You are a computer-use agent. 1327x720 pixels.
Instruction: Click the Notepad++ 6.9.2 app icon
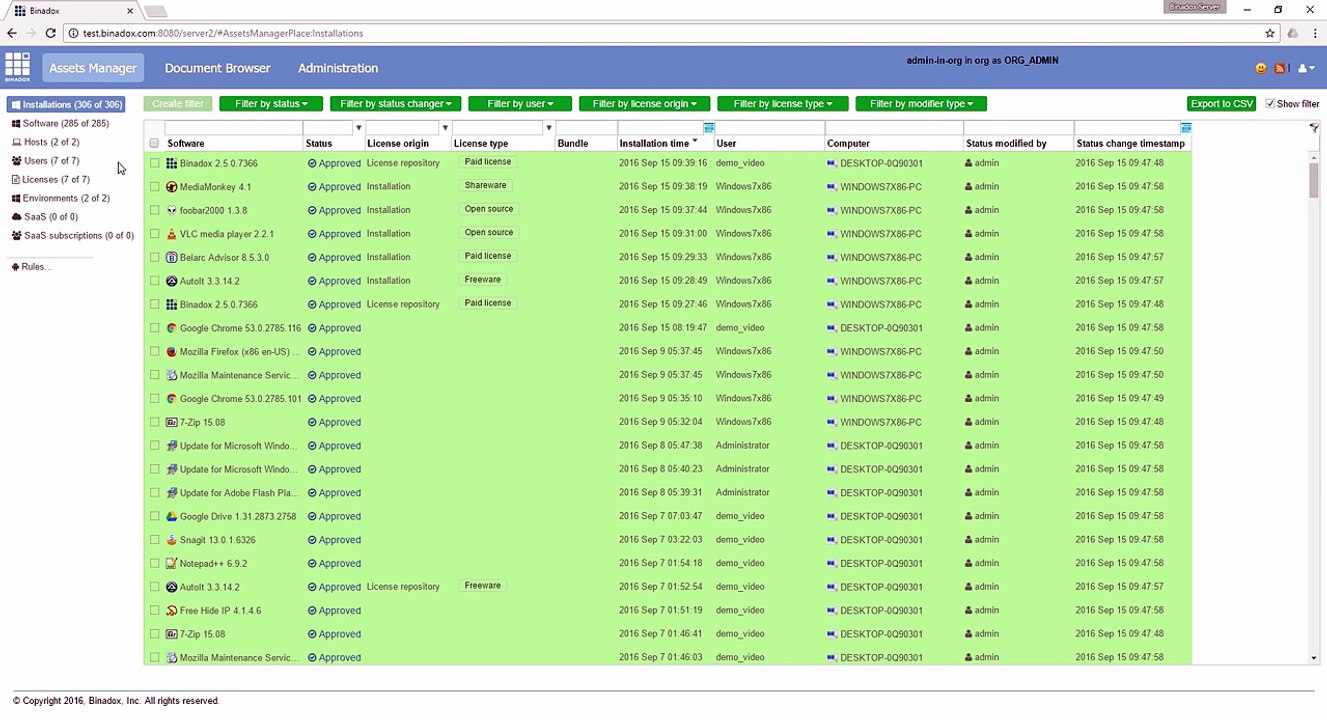pyautogui.click(x=172, y=564)
